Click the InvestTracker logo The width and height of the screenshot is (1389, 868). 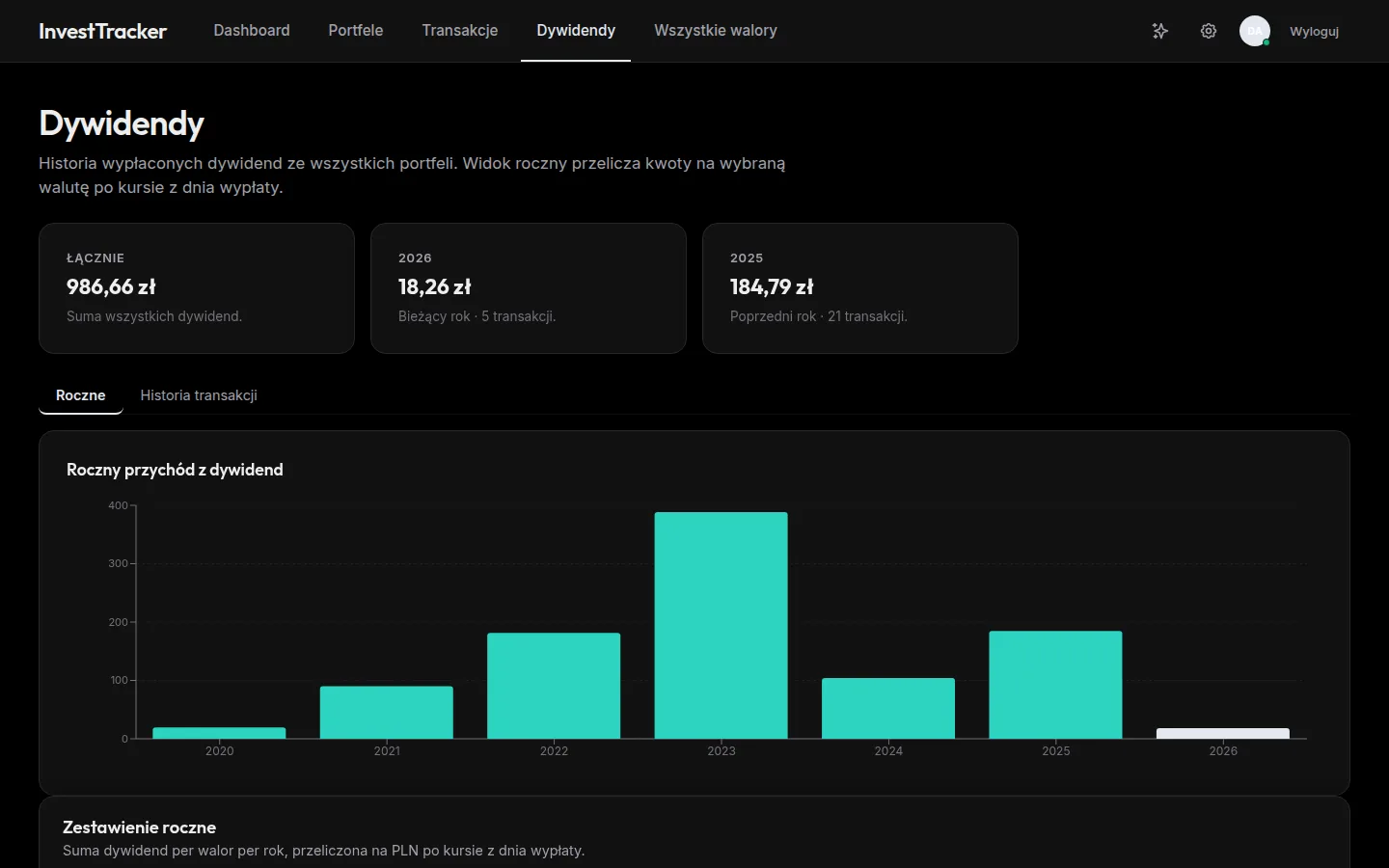click(102, 31)
